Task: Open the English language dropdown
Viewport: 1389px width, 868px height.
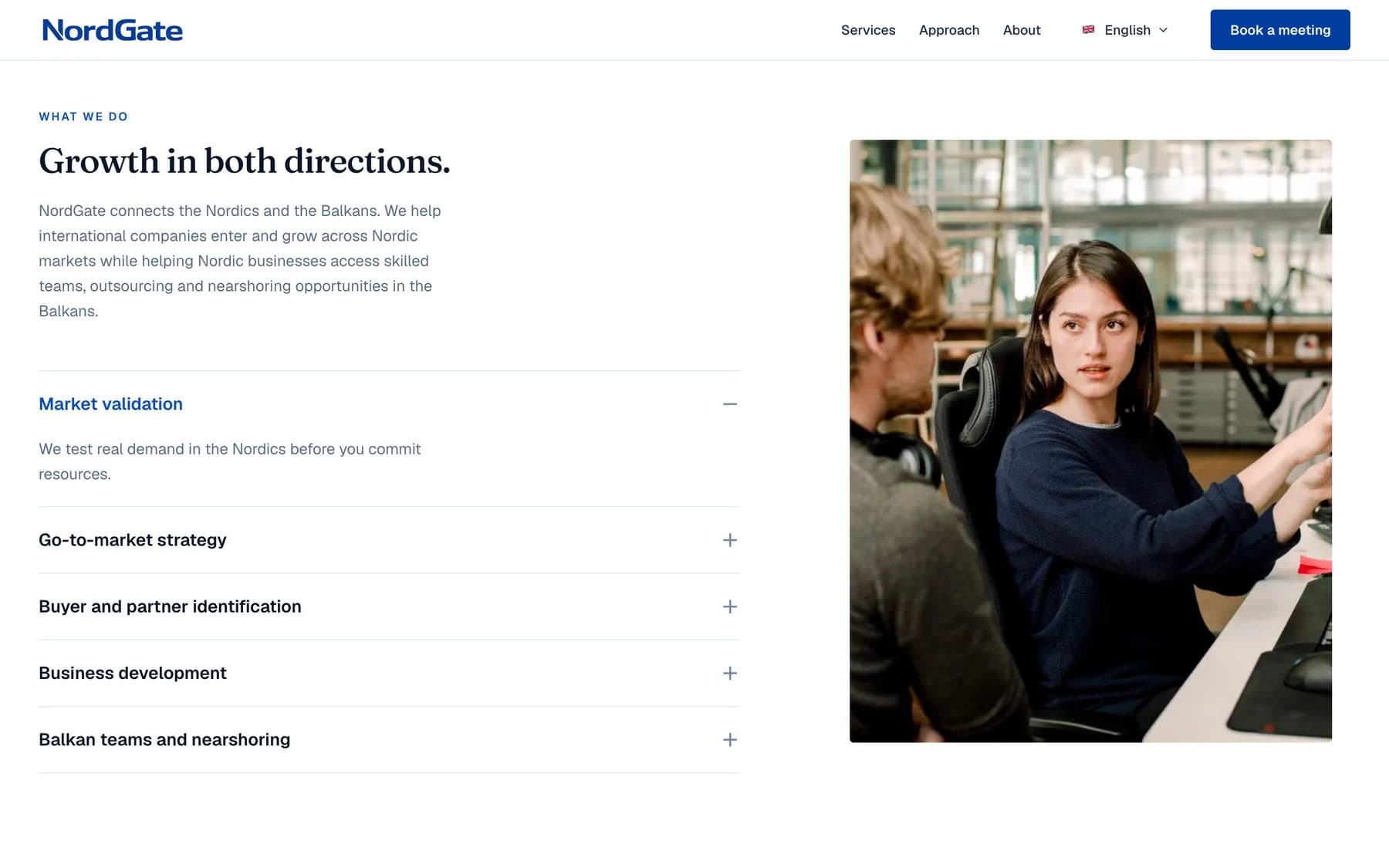Action: tap(1125, 30)
